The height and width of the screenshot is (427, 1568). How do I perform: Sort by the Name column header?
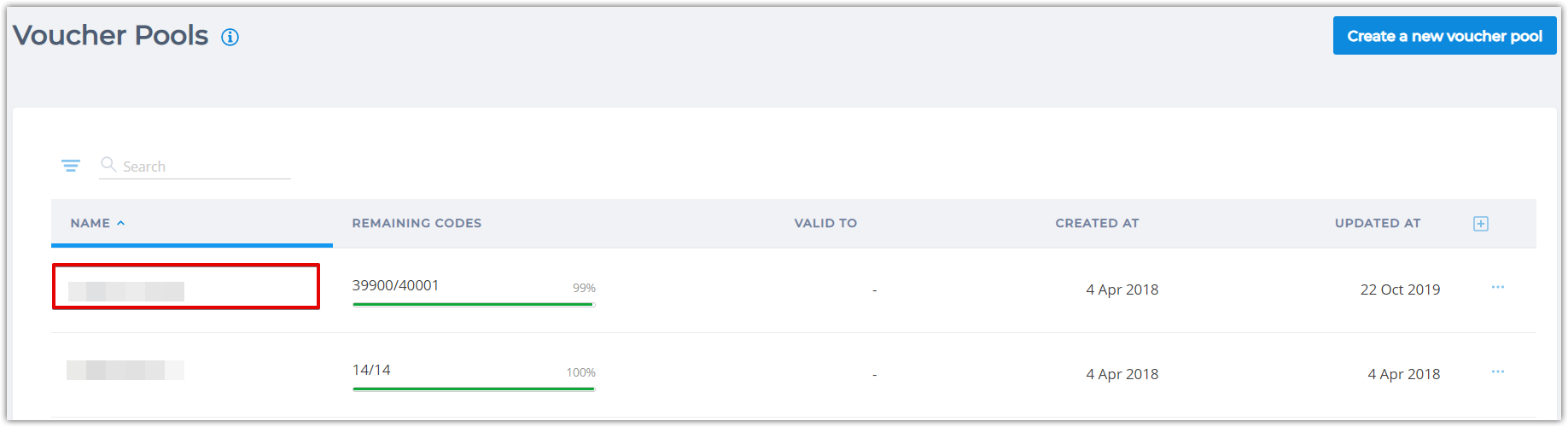(x=90, y=223)
